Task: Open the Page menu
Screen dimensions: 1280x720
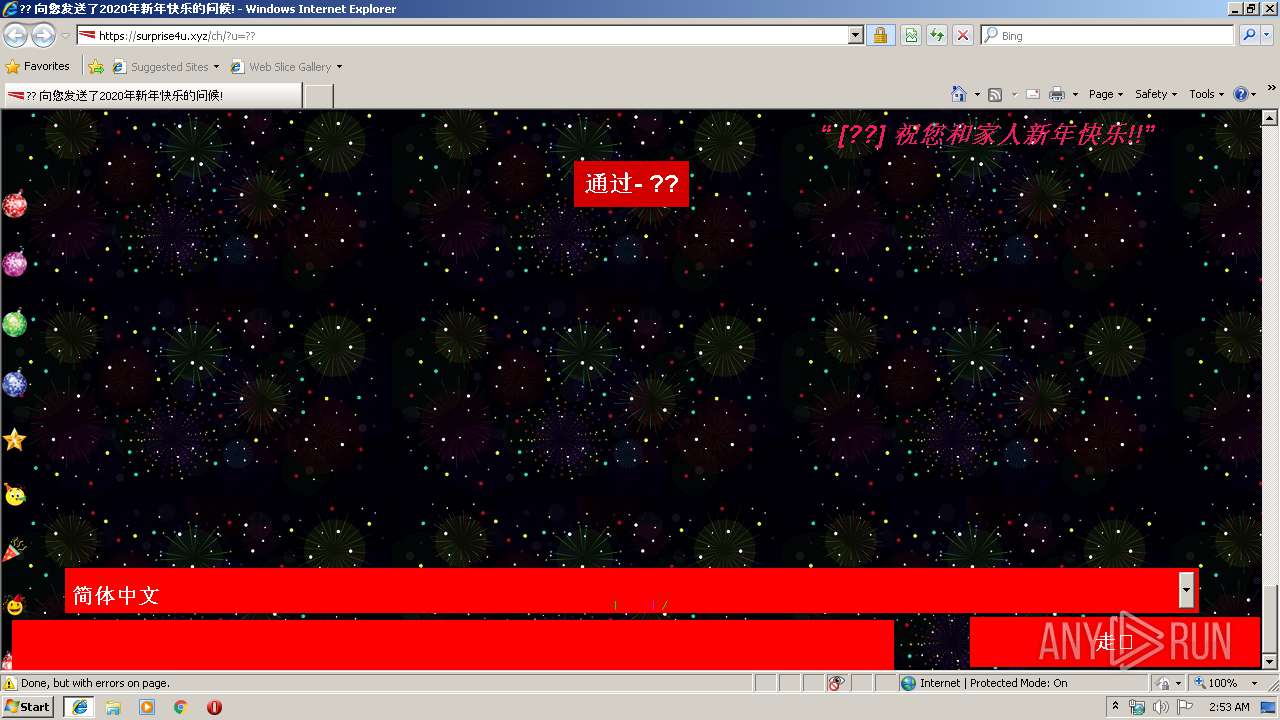Action: [1105, 94]
